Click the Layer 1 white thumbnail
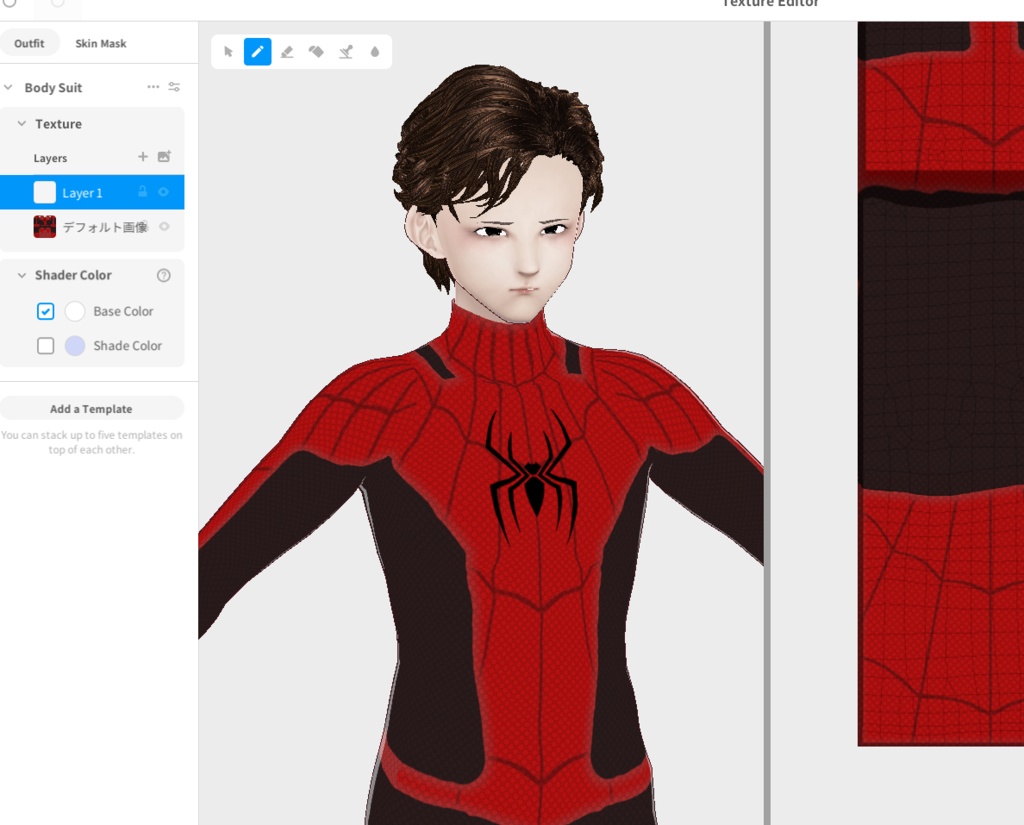 coord(44,192)
